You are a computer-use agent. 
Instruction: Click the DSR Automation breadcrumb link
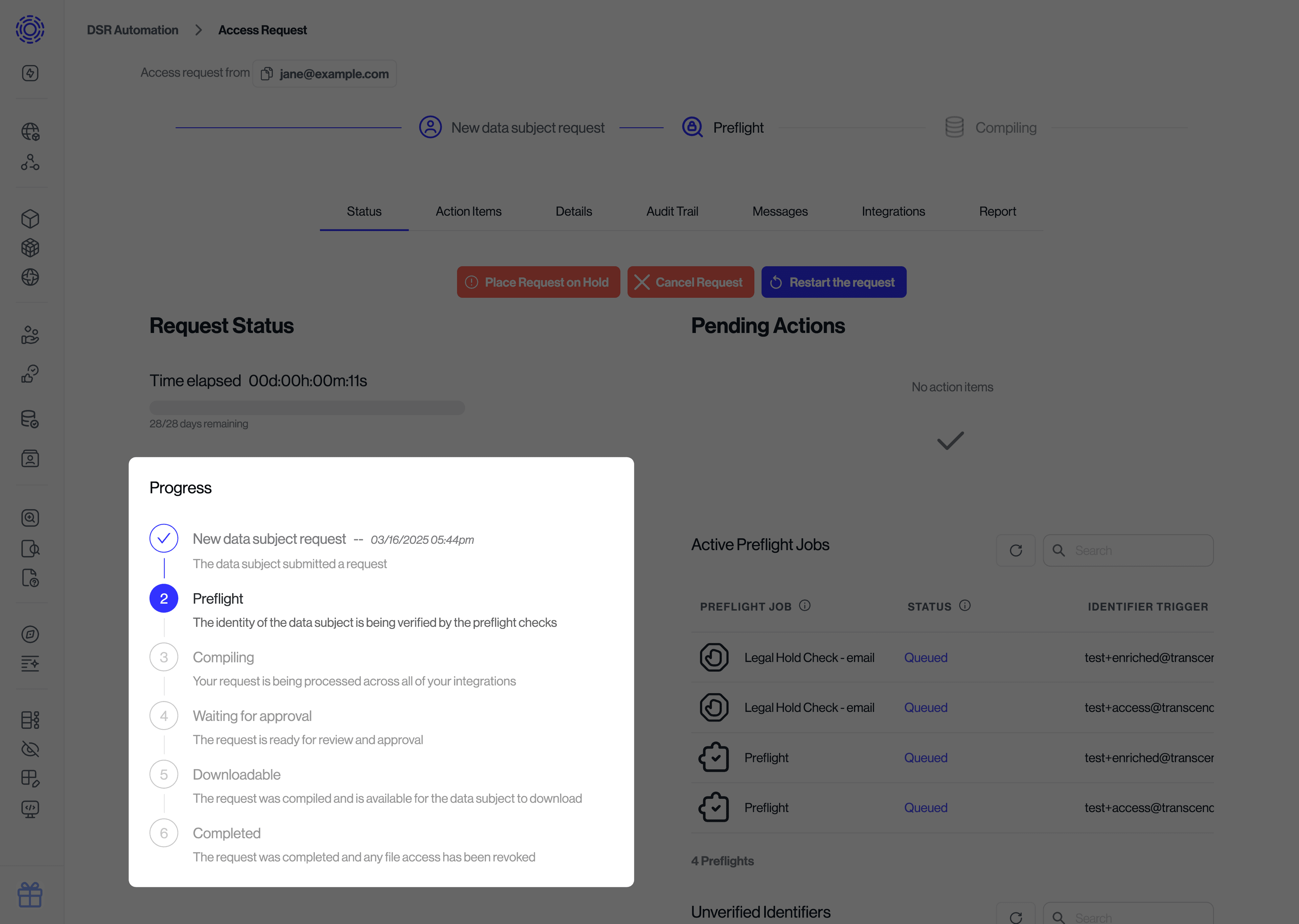pyautogui.click(x=132, y=29)
